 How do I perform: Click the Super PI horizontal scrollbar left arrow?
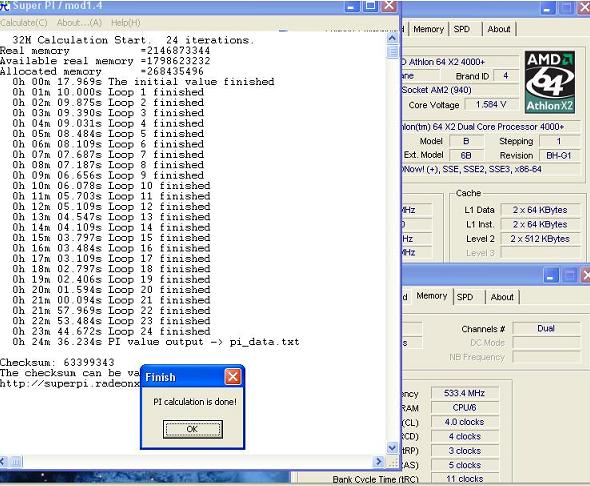(x=3, y=461)
